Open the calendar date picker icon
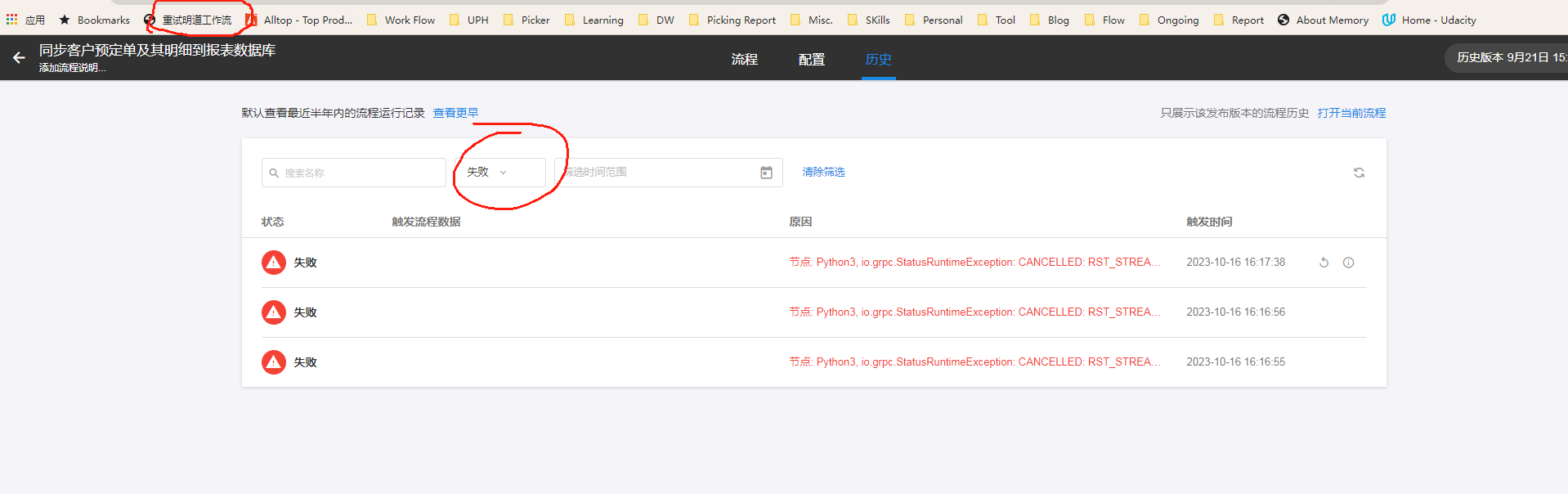This screenshot has height=494, width=1568. click(766, 173)
